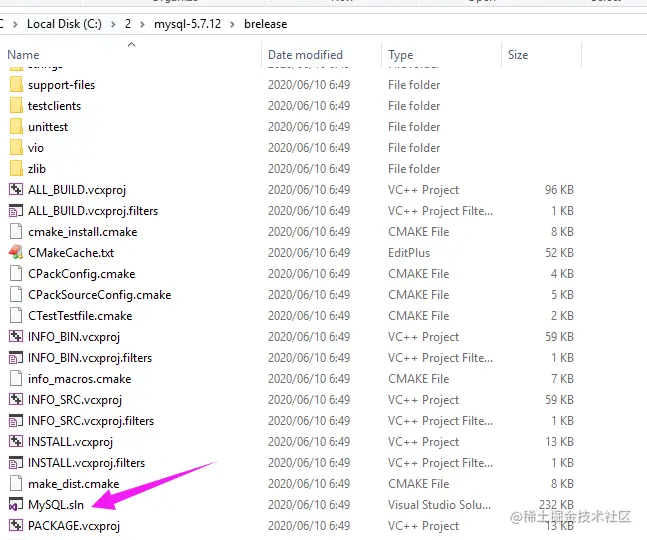Click the CMakeCache.txt EditPlus icon

16,252
